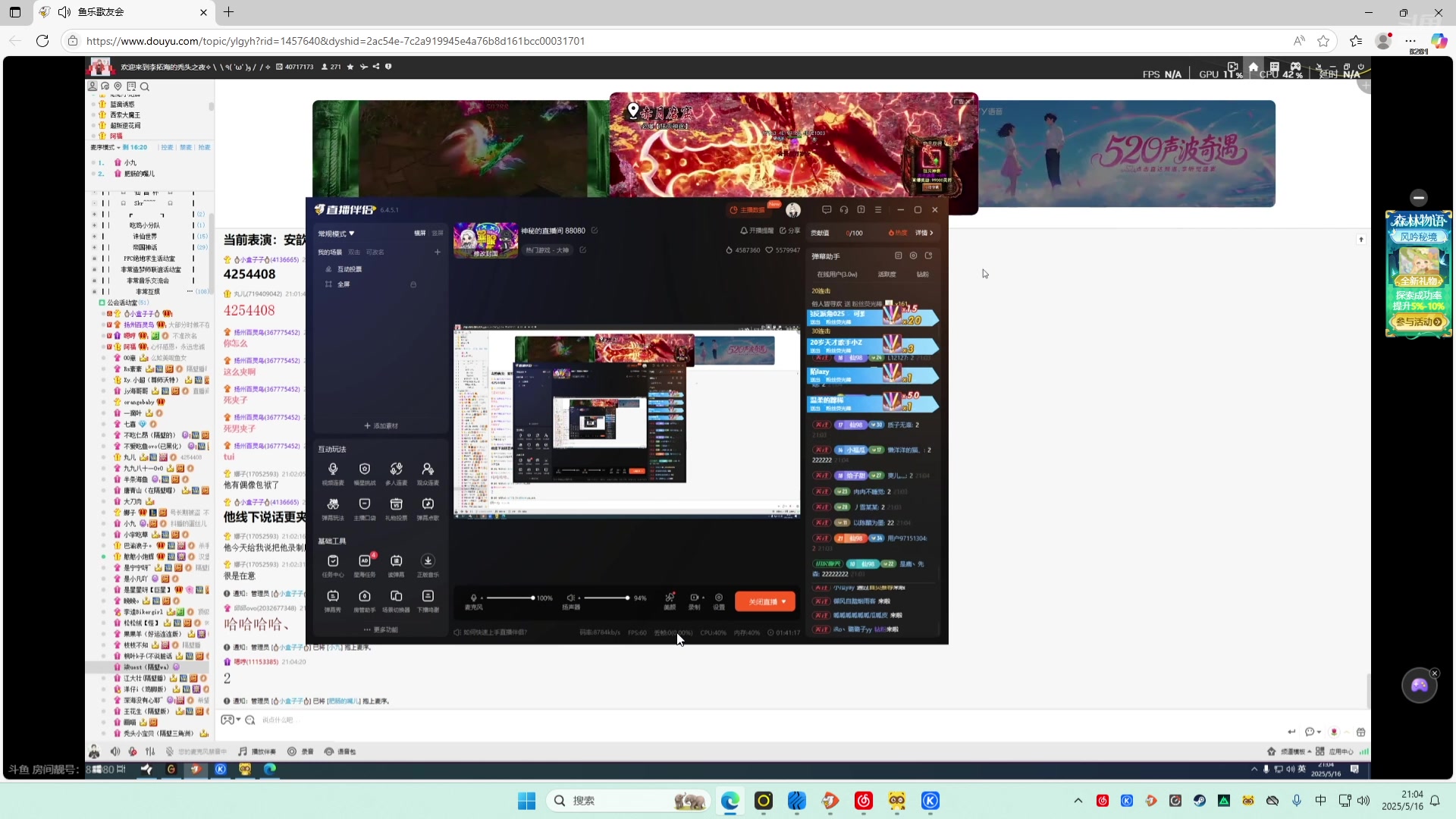Viewport: 1456px width, 819px height.
Task: Open dropdown arrow on 关闭直播 button
Action: pos(784,602)
